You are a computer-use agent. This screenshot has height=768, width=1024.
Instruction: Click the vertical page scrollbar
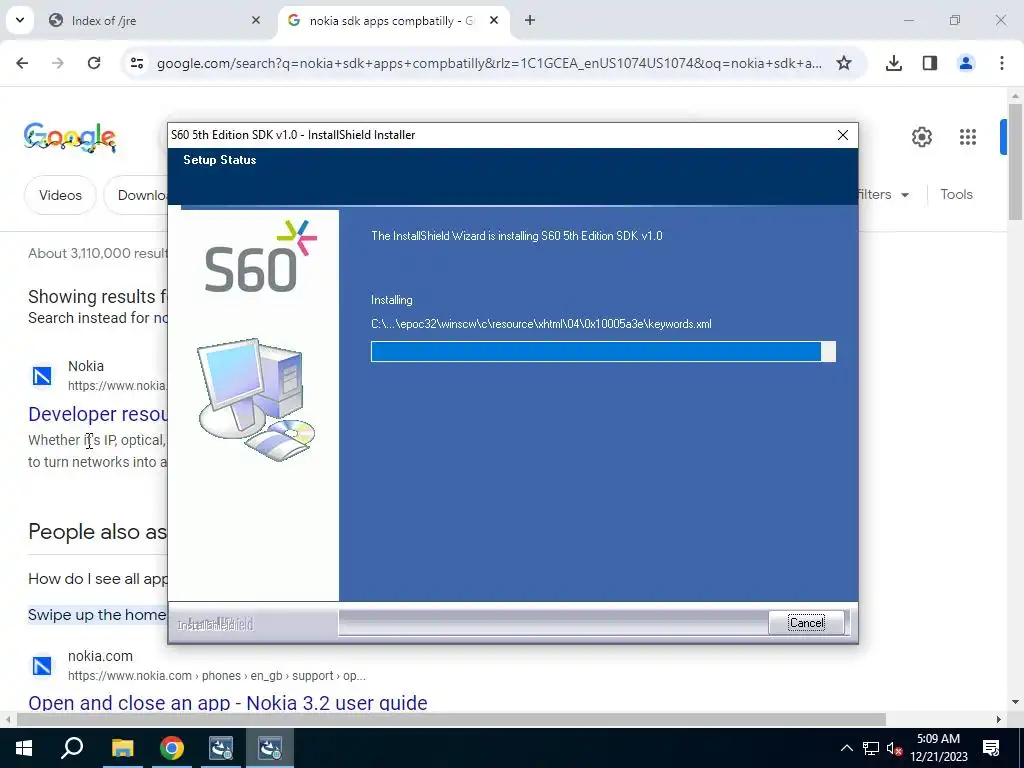pyautogui.click(x=1015, y=162)
